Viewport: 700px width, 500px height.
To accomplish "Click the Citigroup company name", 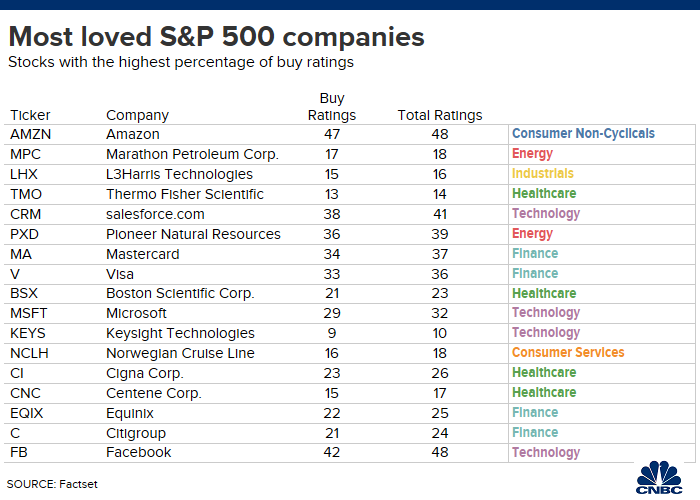I will click(138, 433).
